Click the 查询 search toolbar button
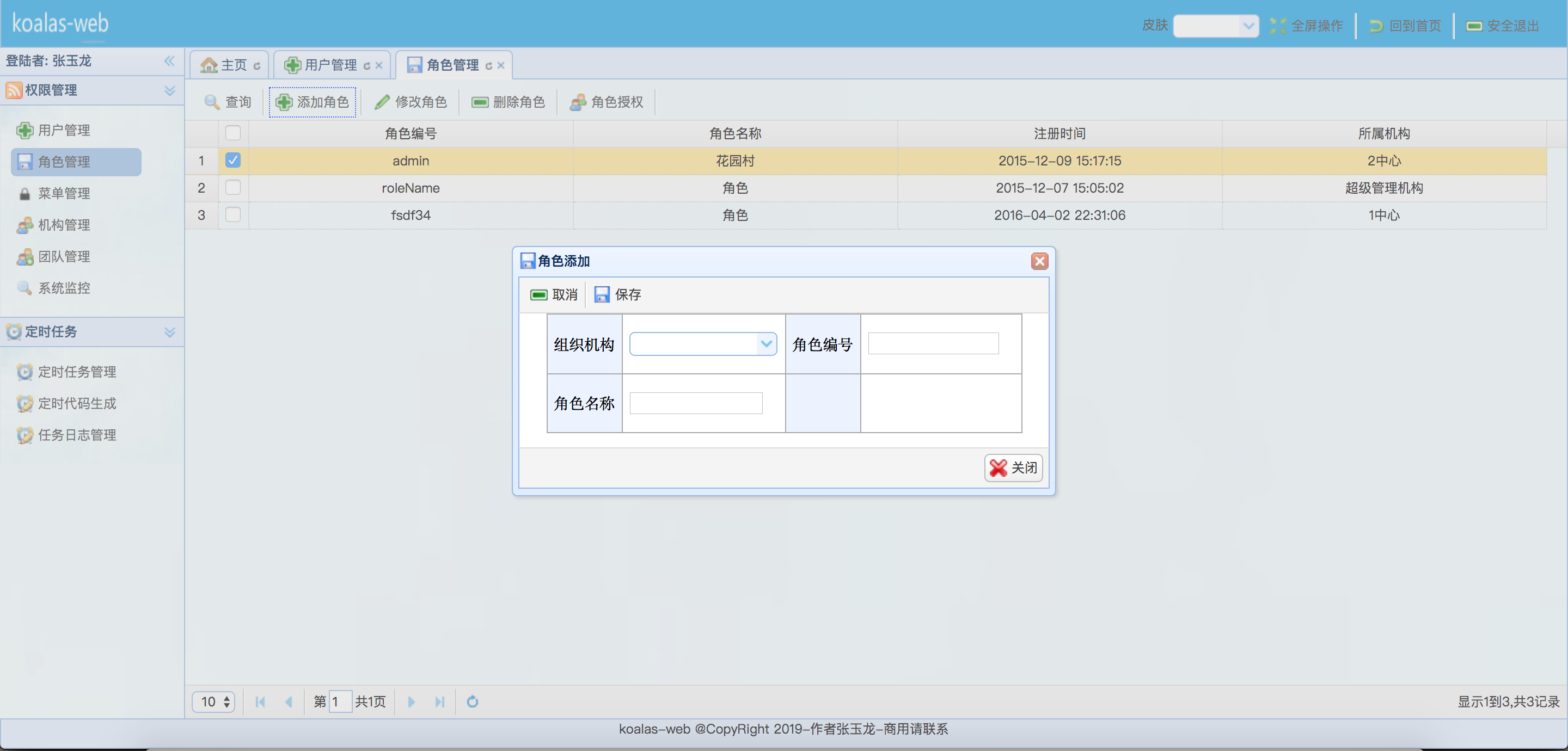 [228, 102]
